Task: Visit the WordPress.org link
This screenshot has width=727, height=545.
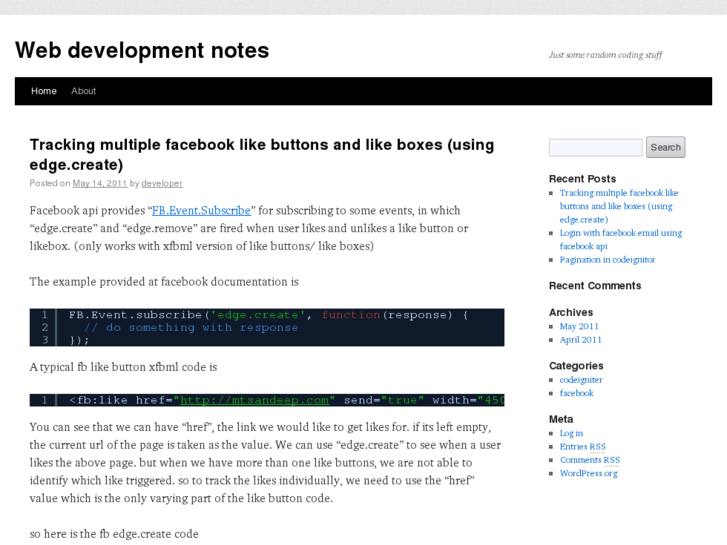Action: click(588, 474)
